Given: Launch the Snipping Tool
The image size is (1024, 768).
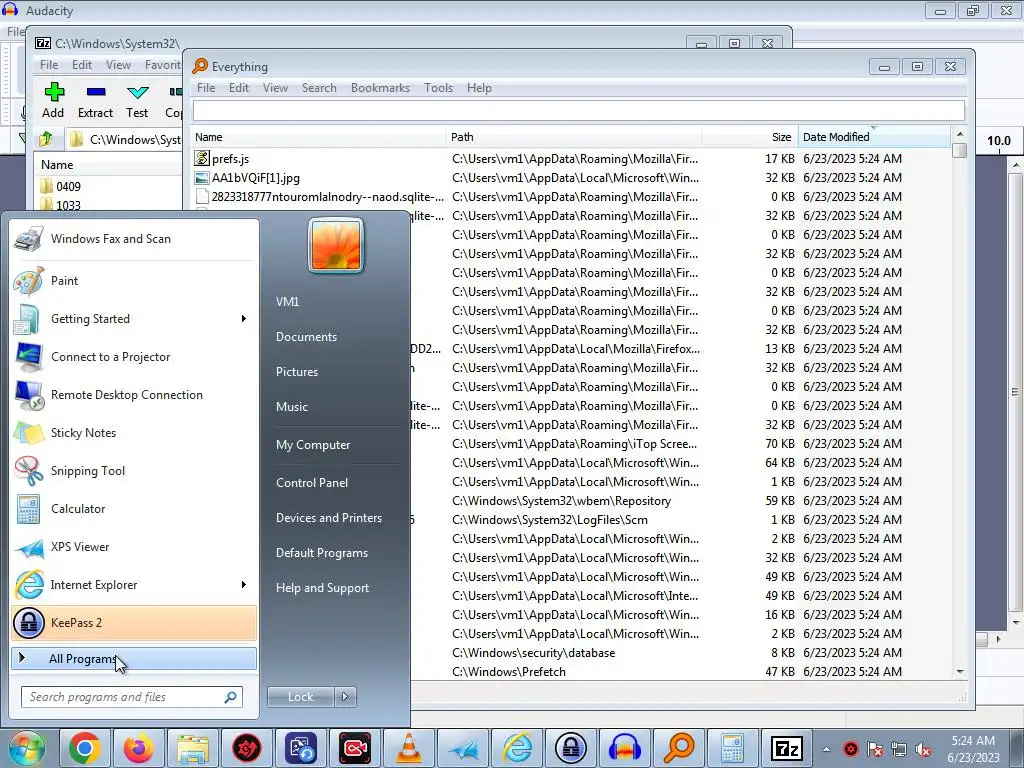Looking at the screenshot, I should [134, 471].
